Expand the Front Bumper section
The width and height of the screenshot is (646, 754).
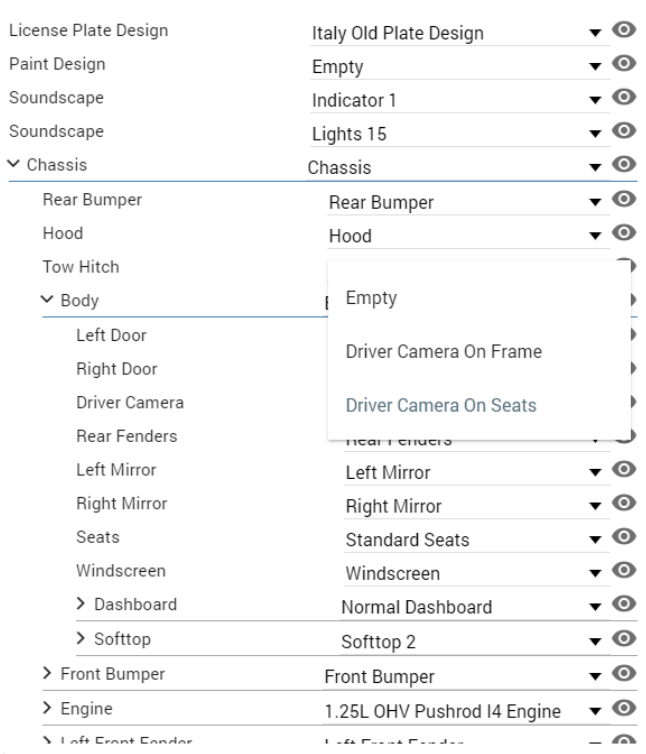tap(47, 673)
